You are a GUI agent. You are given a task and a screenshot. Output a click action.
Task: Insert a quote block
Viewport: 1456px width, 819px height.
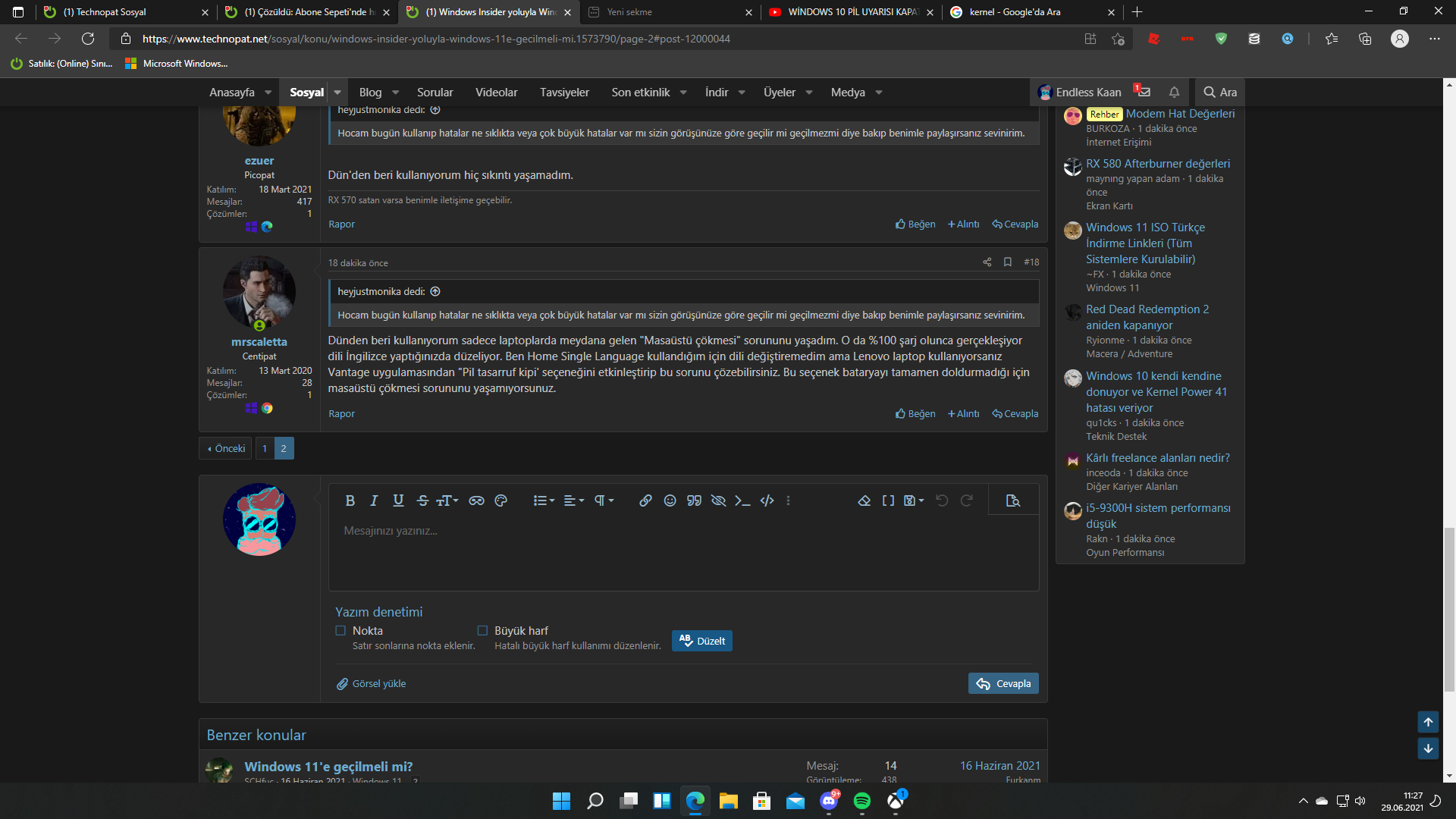(x=694, y=500)
